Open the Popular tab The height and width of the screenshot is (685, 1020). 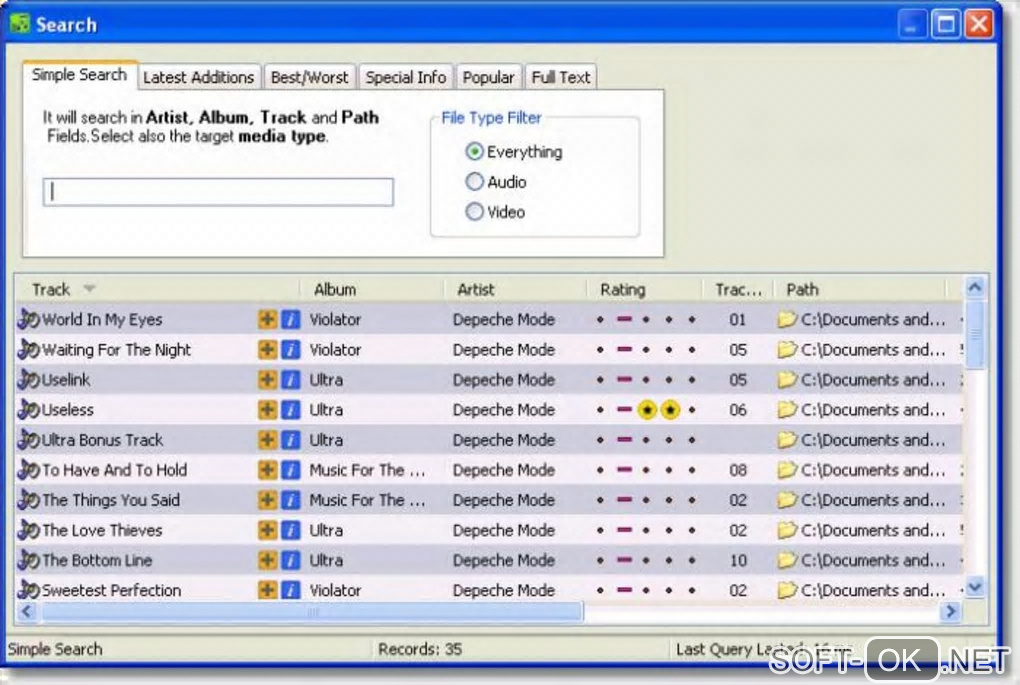(x=489, y=77)
